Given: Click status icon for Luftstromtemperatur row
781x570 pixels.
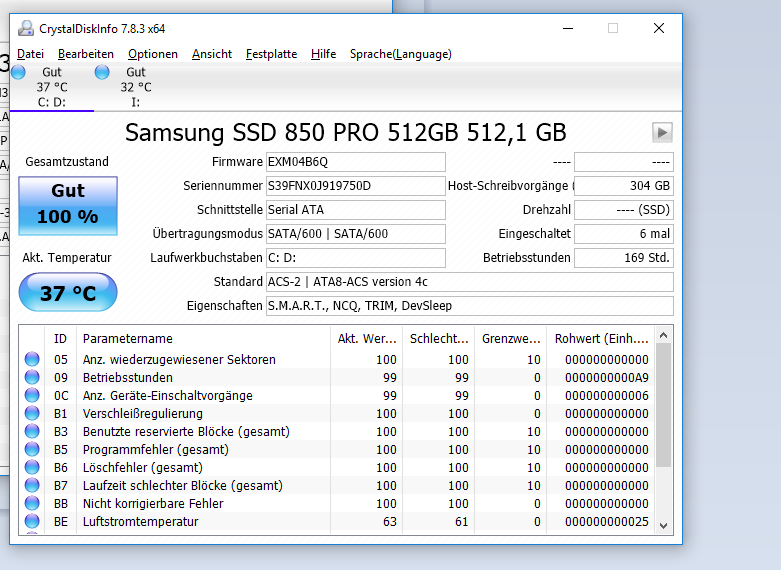Looking at the screenshot, I should [32, 521].
